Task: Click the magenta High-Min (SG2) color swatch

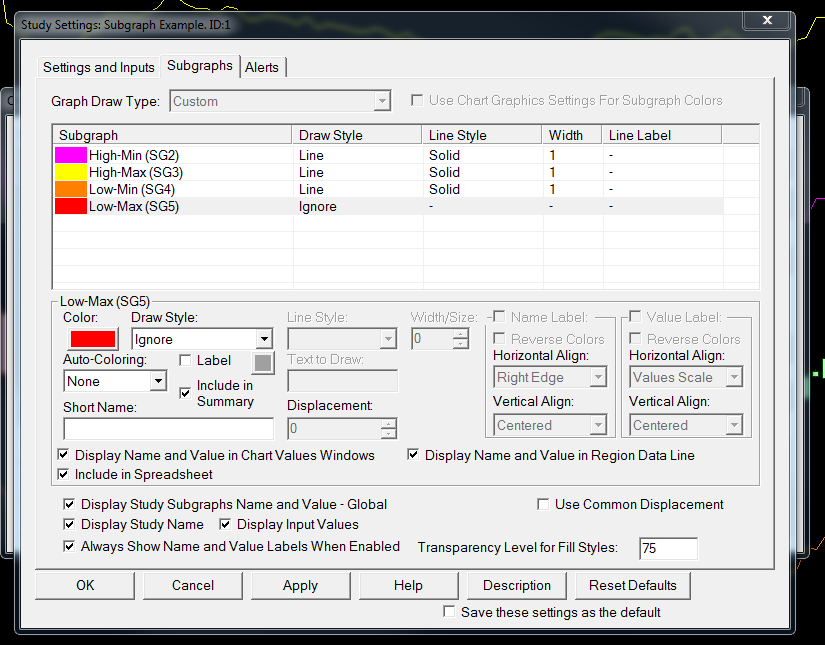Action: [71, 155]
